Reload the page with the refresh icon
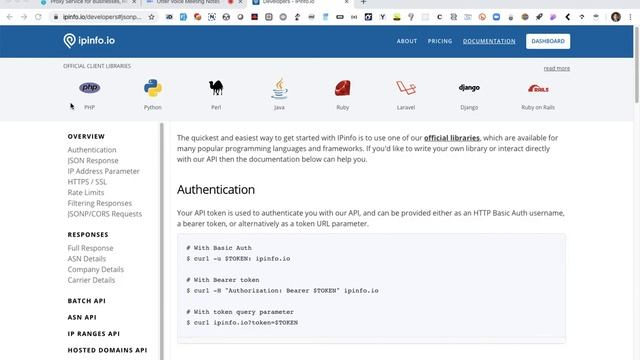 [38, 17]
